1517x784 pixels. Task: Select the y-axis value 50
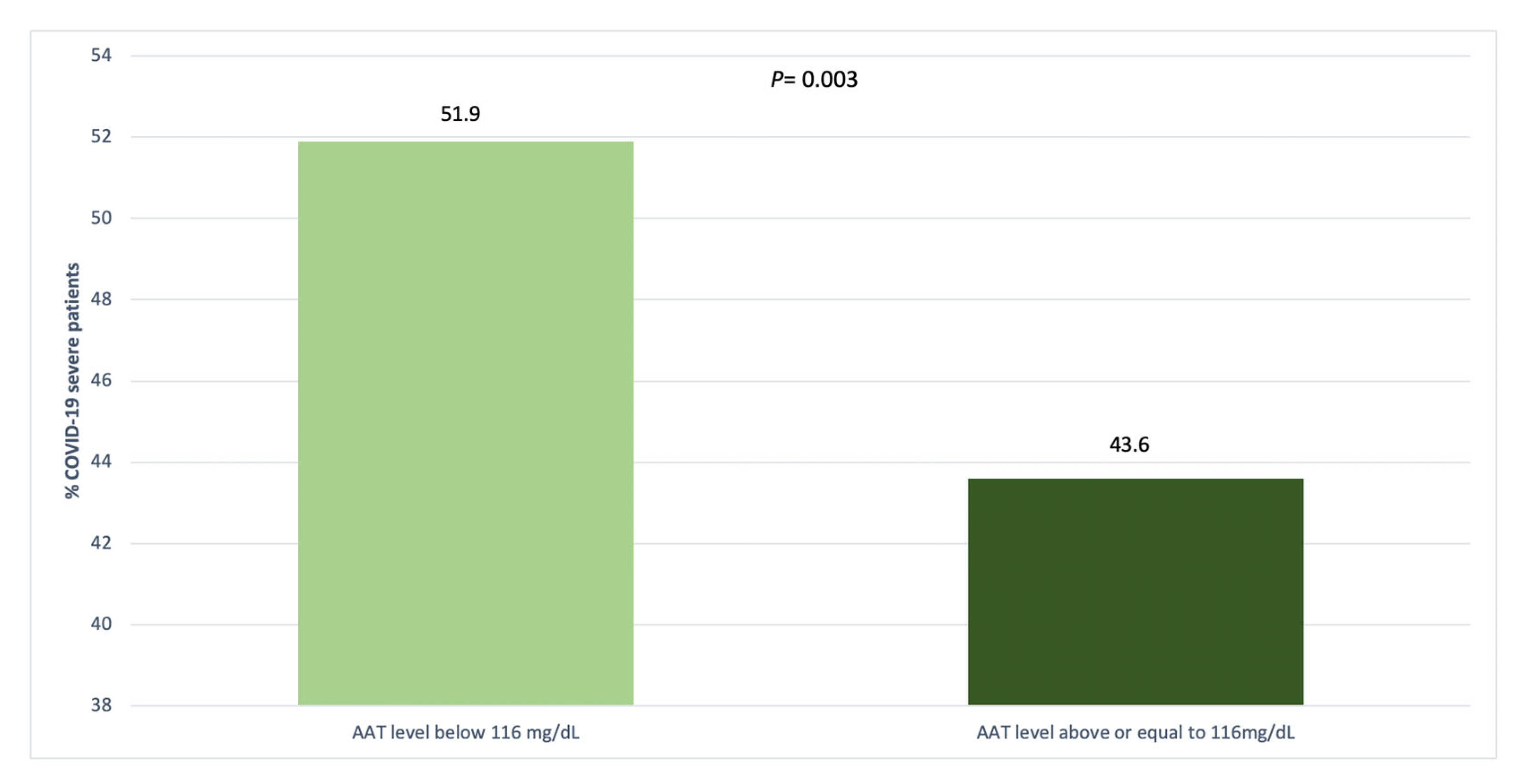click(101, 218)
